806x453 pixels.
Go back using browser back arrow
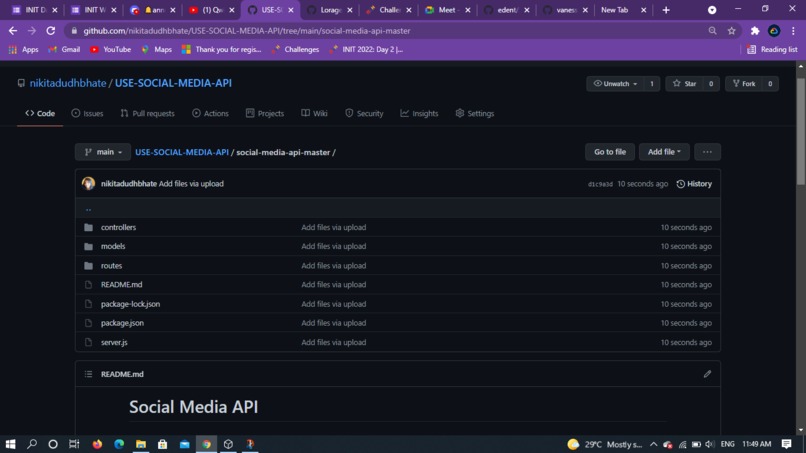13,31
